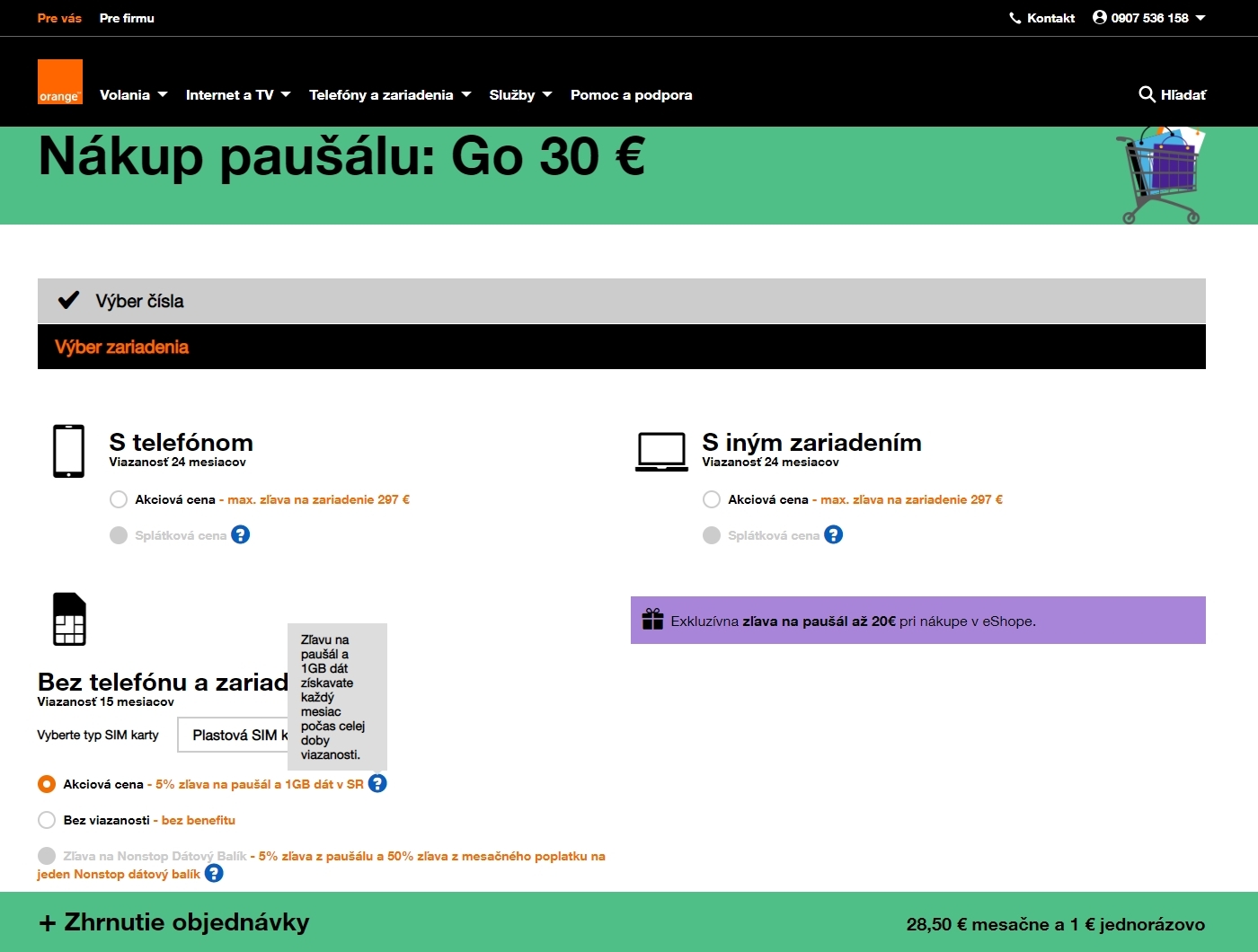The image size is (1258, 952).
Task: Click the SIM card icon
Action: (x=69, y=619)
